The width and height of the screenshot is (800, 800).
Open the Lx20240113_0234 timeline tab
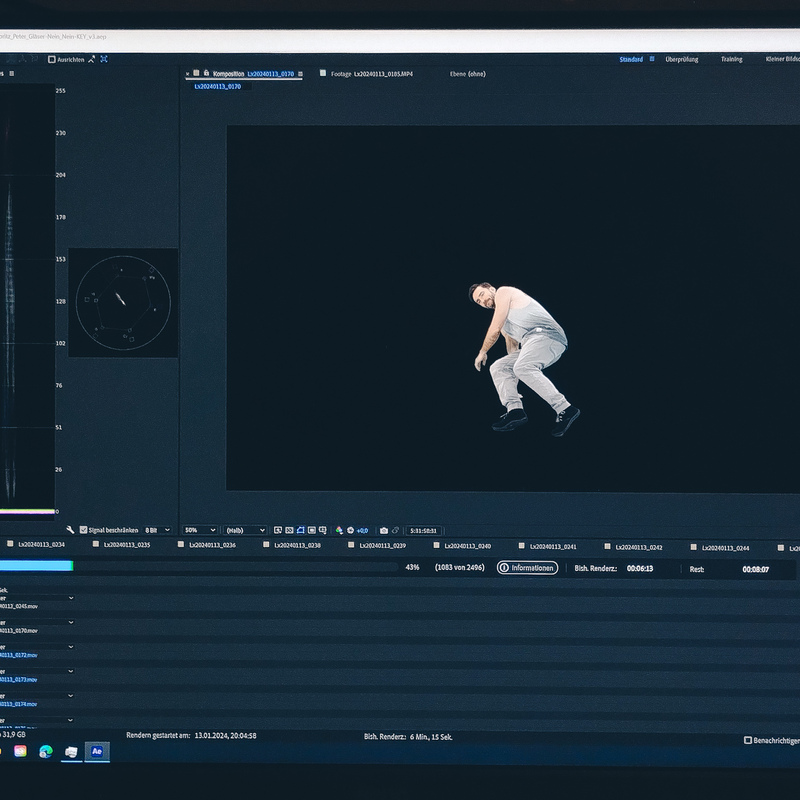(x=41, y=544)
